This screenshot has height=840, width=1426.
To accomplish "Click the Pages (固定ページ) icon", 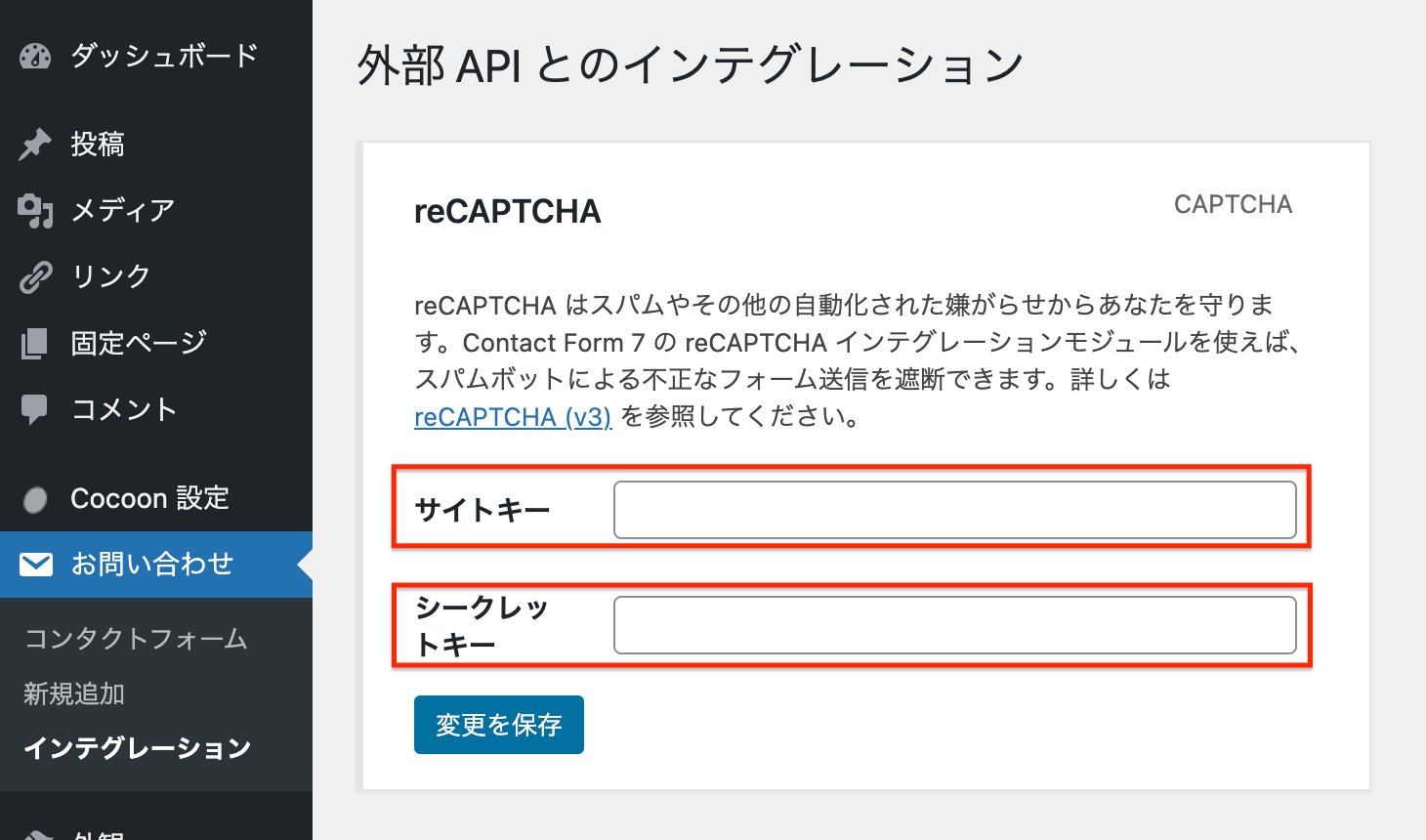I will tap(35, 343).
